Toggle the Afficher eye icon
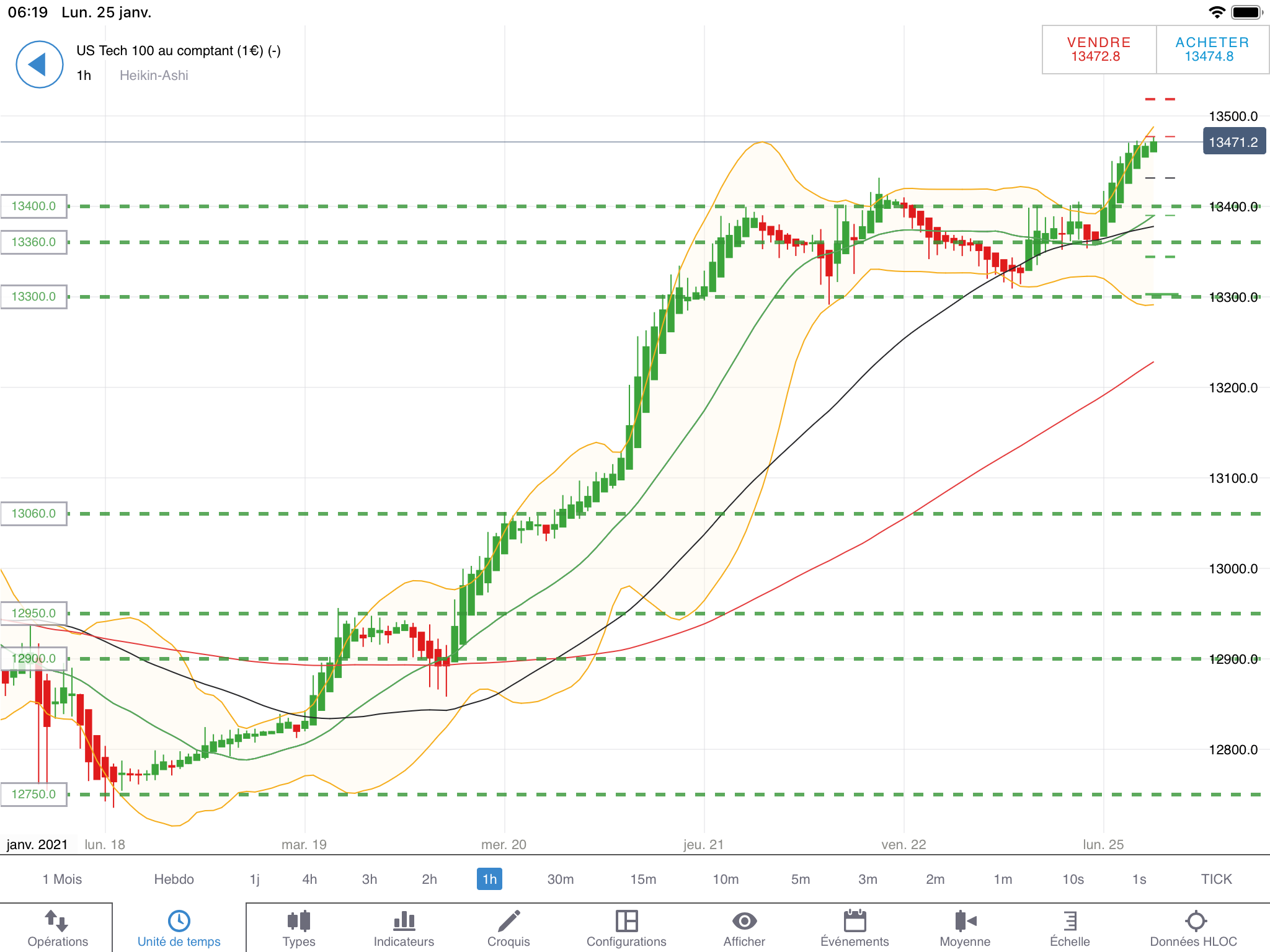 [x=744, y=921]
